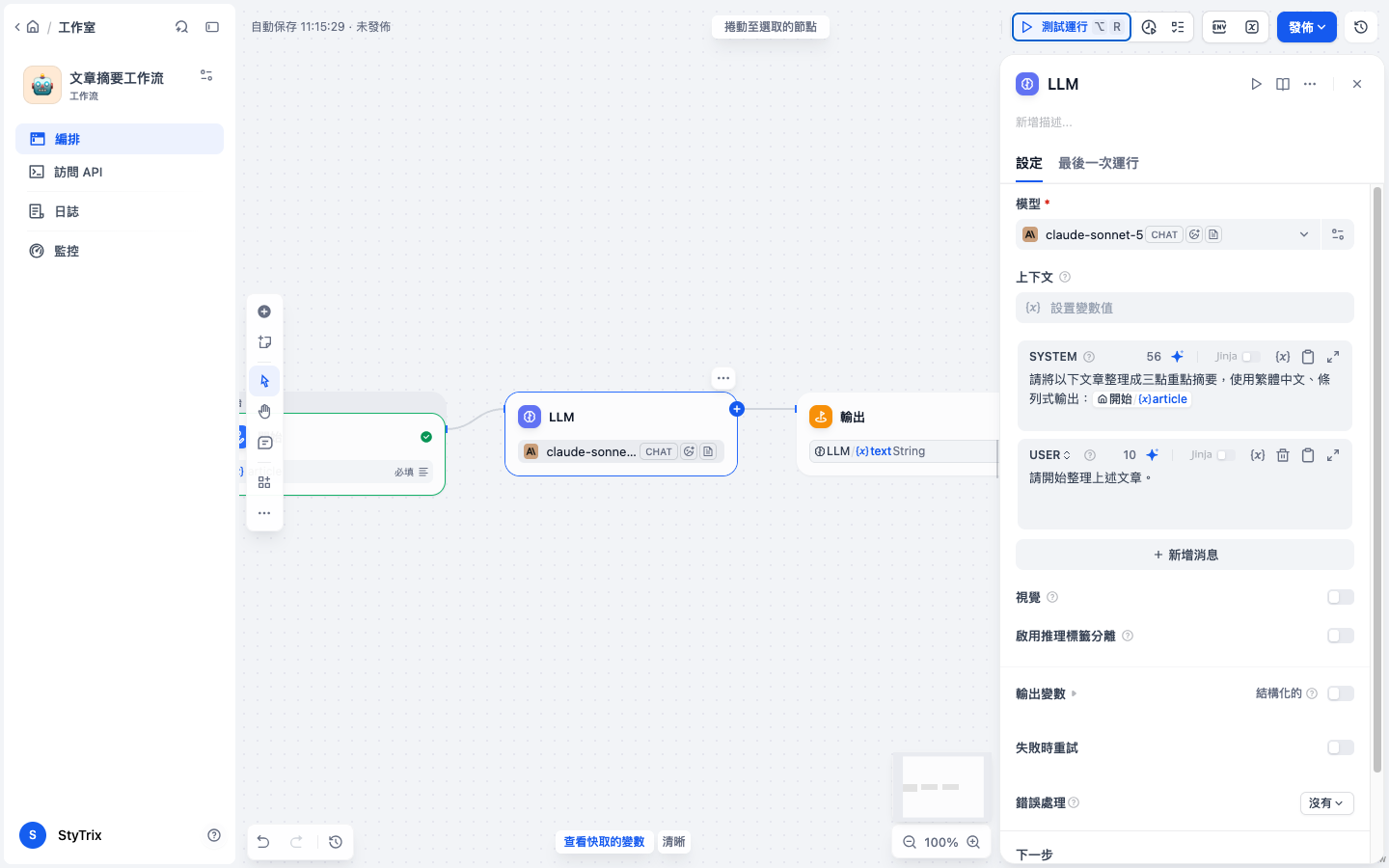
Task: Undo the last action
Action: [x=263, y=842]
